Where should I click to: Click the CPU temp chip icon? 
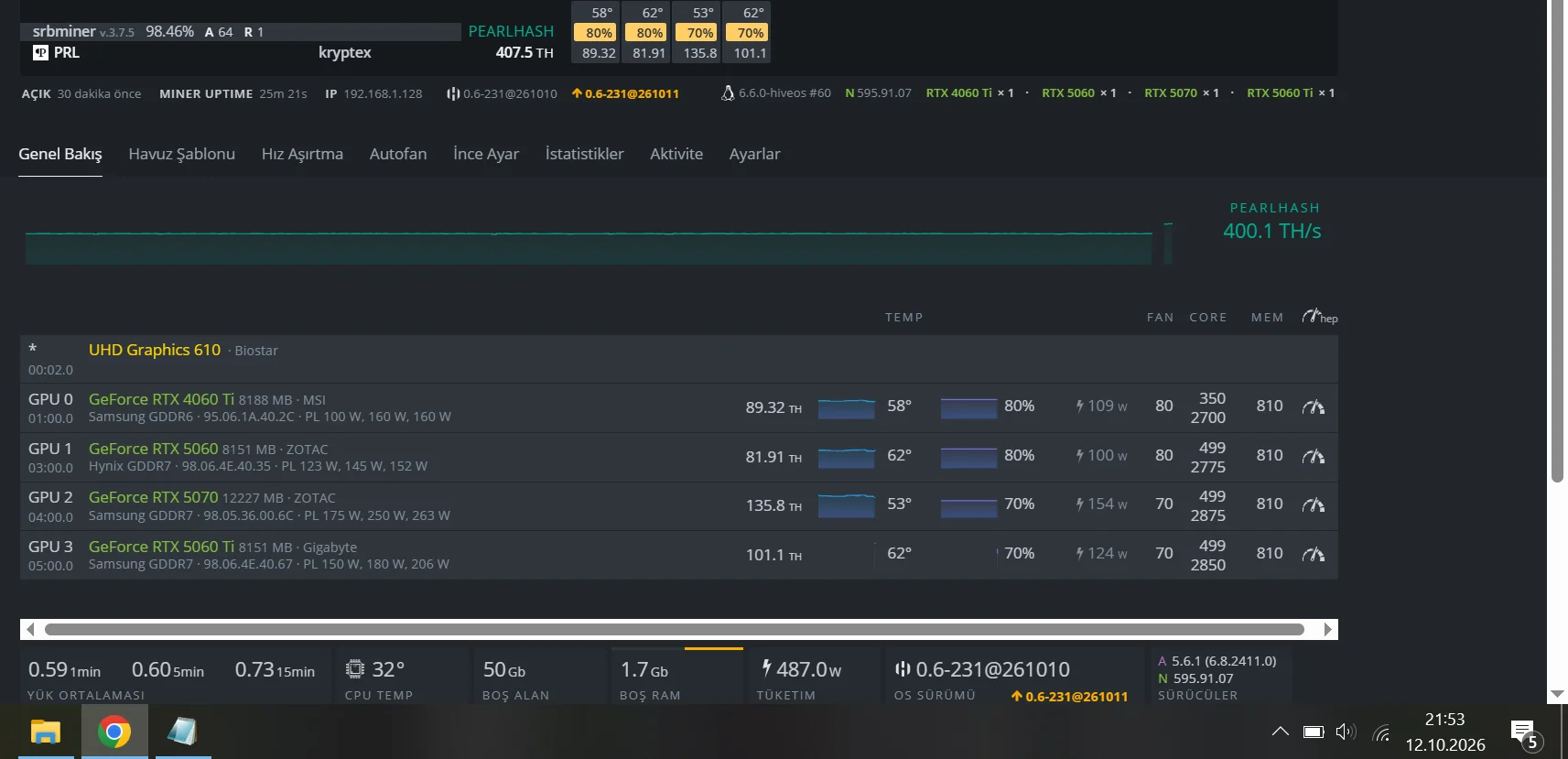tap(355, 669)
